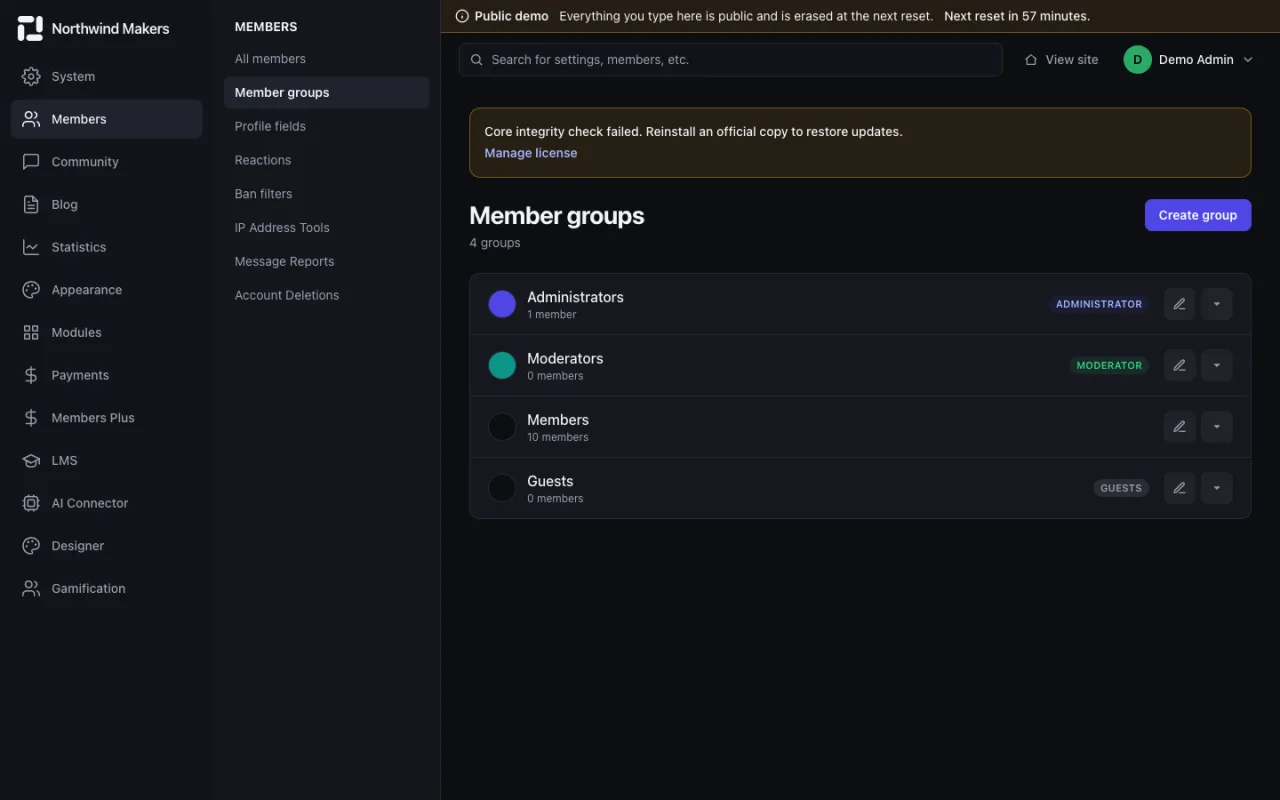Expand the Moderators row dropdown arrow
Viewport: 1280px width, 800px height.
coord(1217,365)
